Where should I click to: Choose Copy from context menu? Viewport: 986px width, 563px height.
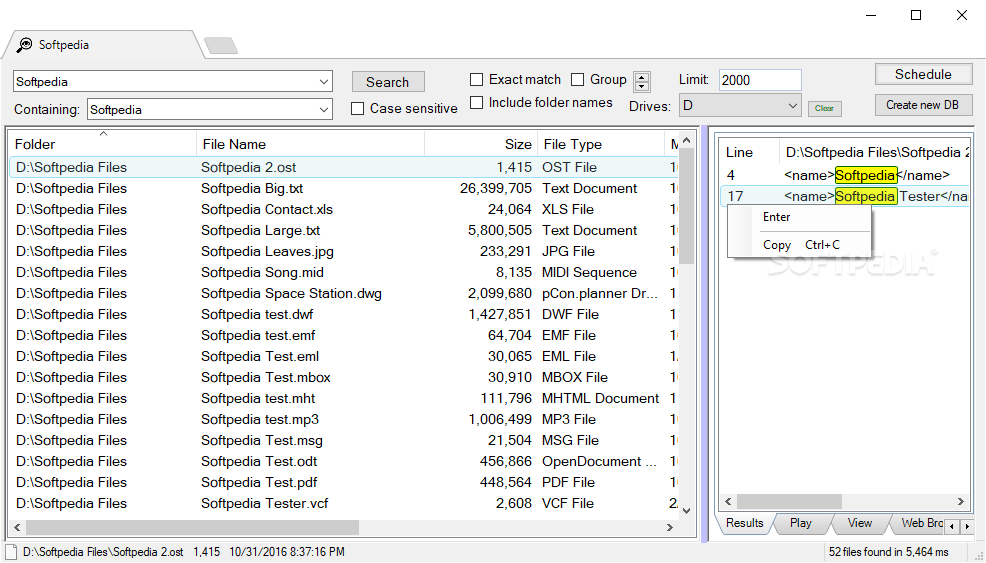799,245
